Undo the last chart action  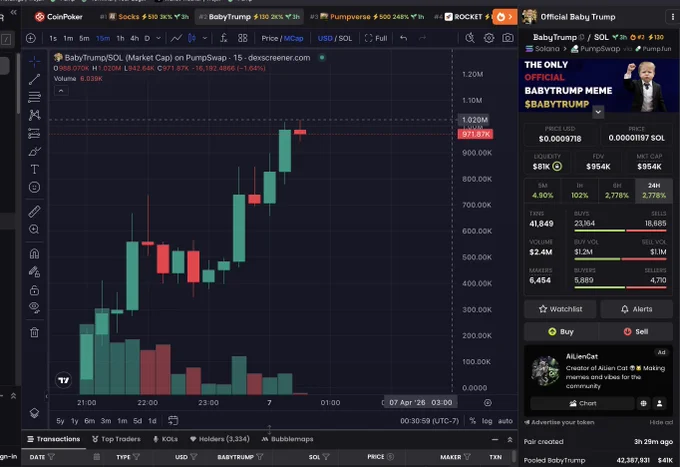point(403,38)
